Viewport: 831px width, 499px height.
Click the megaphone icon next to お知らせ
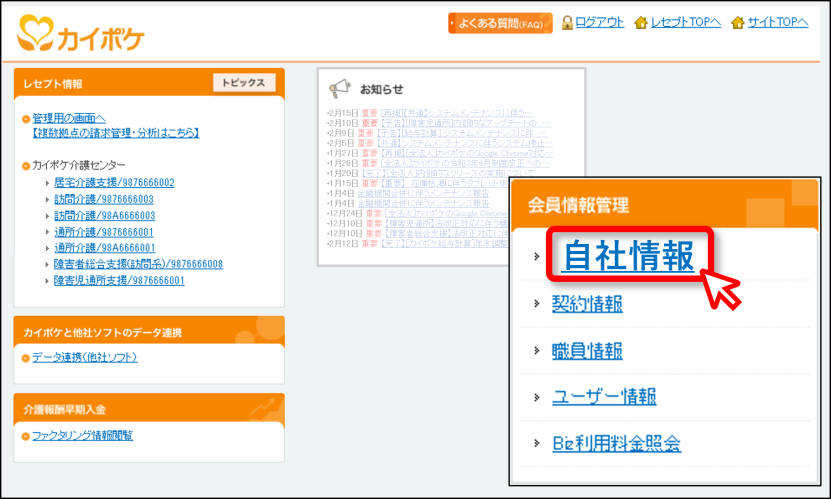(x=339, y=88)
